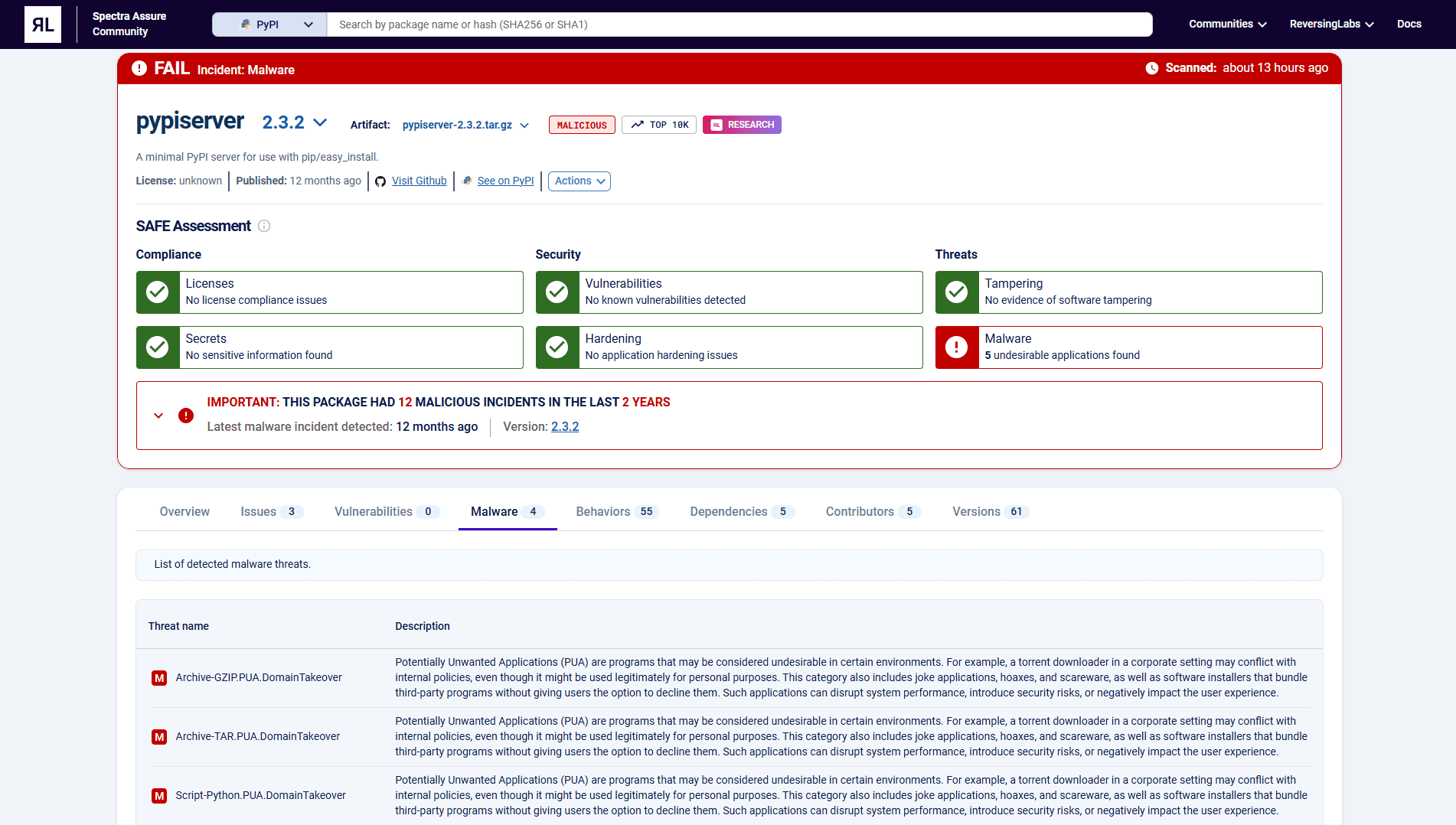Click the SAFE Assessment info icon

pos(264,226)
